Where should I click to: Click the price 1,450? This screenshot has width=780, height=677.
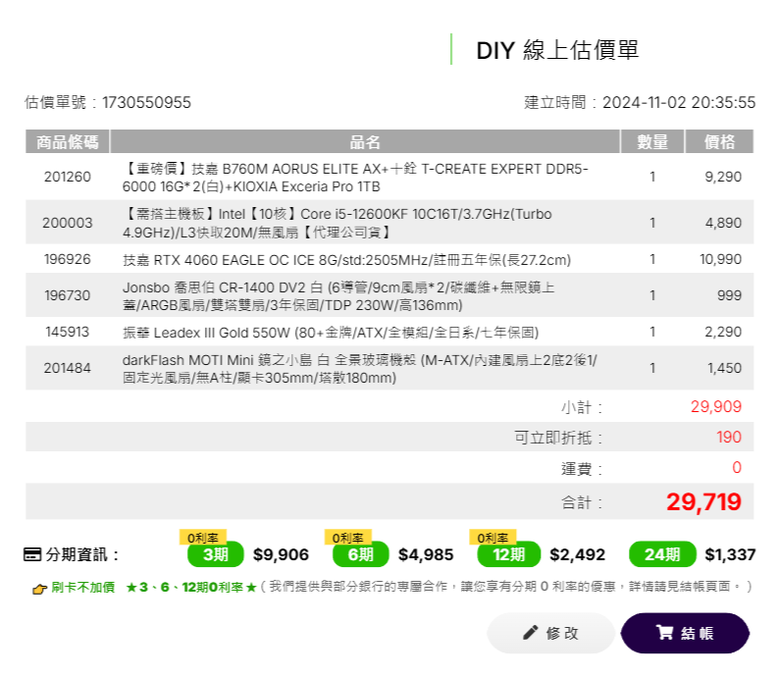pos(724,368)
